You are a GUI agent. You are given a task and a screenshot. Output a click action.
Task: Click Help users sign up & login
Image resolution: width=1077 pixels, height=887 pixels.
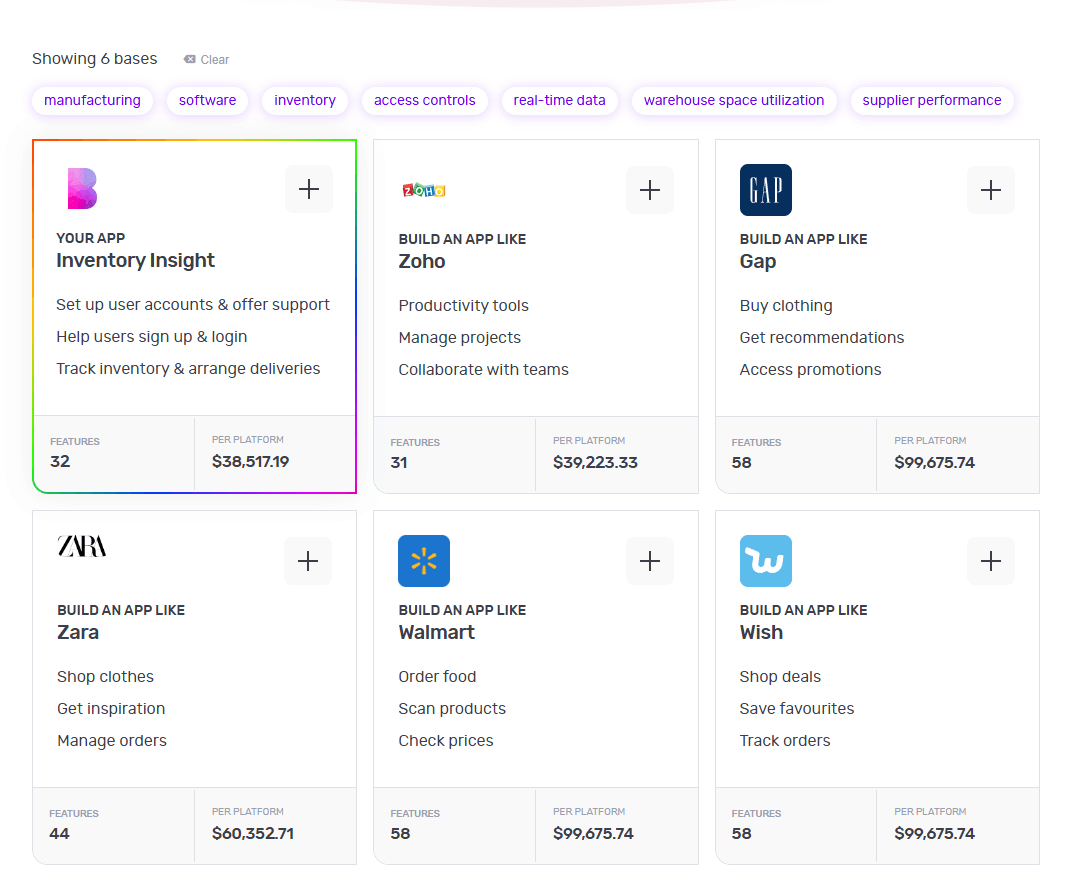(152, 337)
